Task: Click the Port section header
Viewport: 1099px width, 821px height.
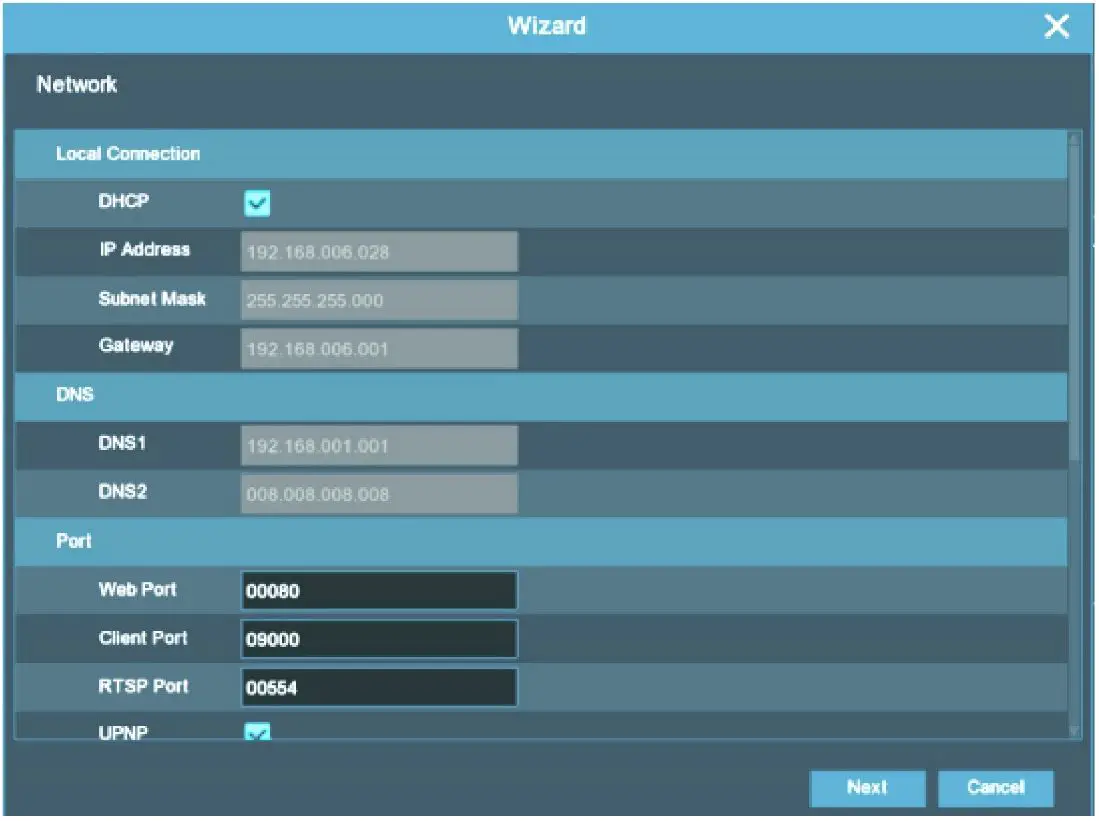Action: [73, 541]
